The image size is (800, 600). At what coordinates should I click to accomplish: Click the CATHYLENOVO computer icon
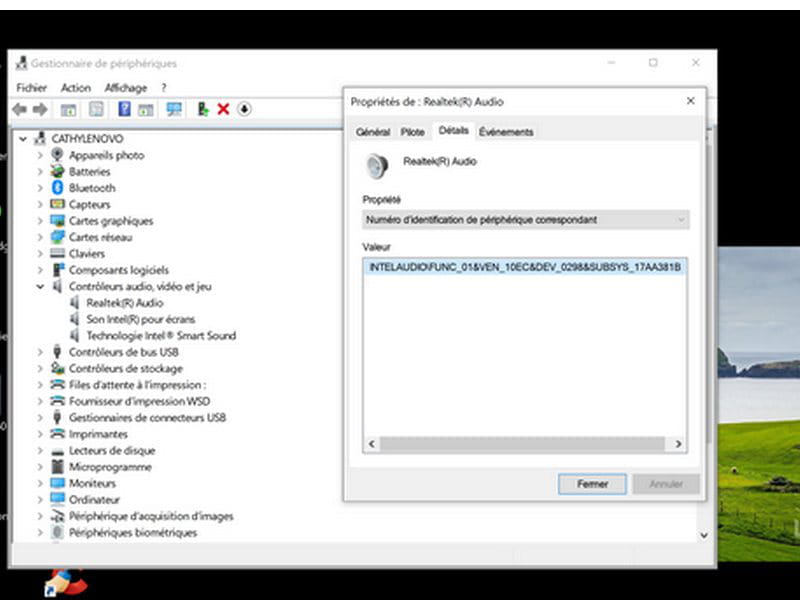coord(40,138)
